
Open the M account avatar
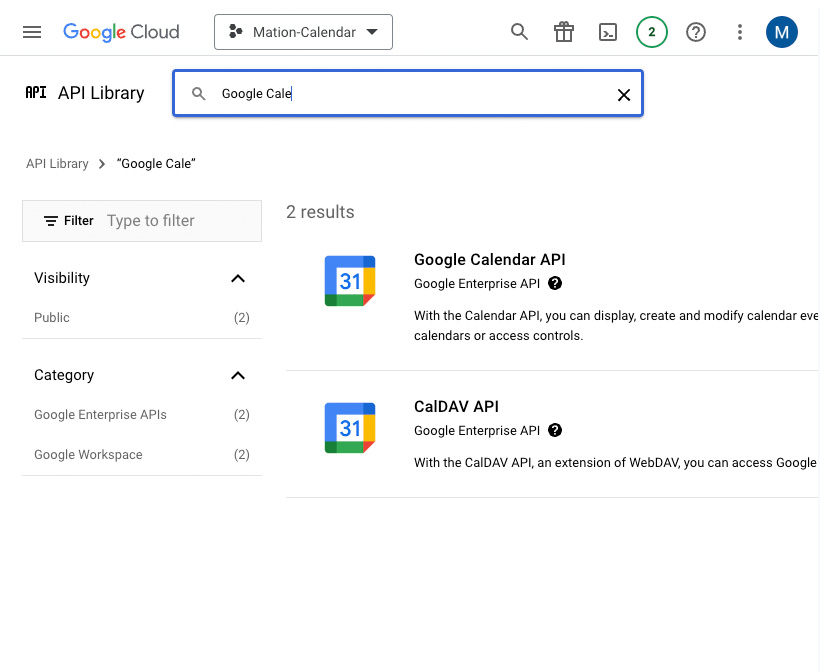pos(782,32)
